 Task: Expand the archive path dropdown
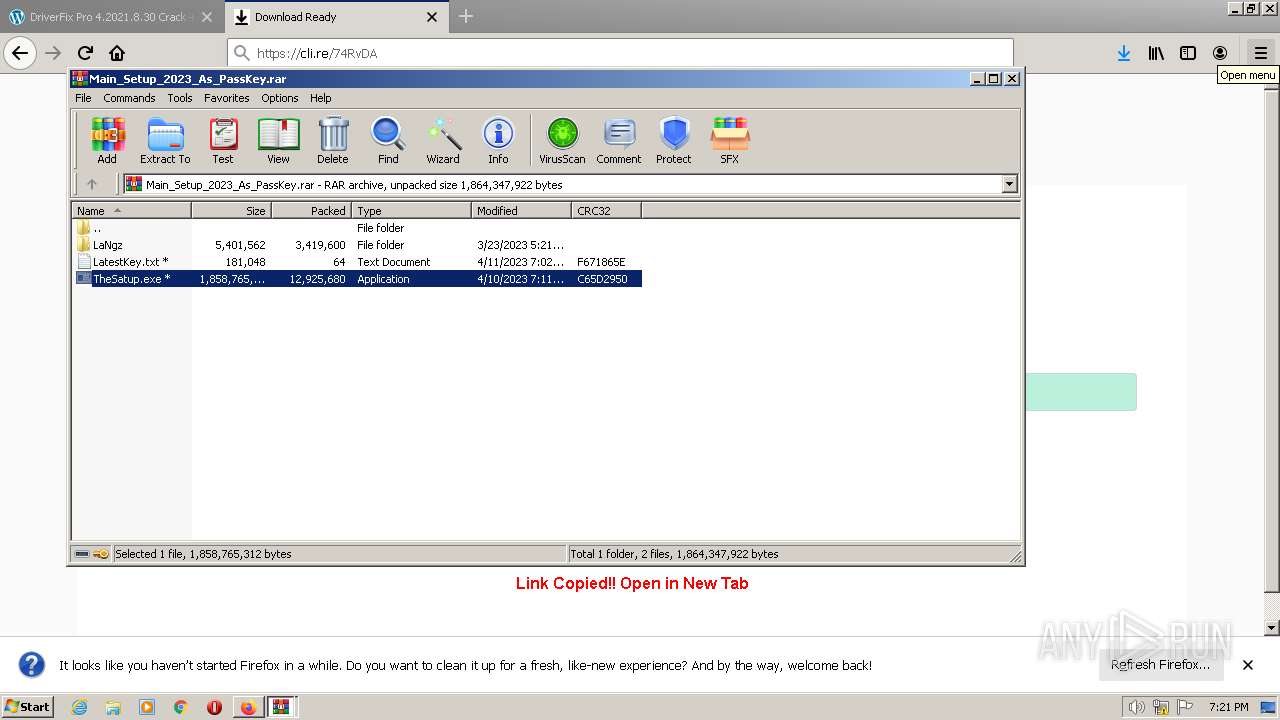point(1009,184)
